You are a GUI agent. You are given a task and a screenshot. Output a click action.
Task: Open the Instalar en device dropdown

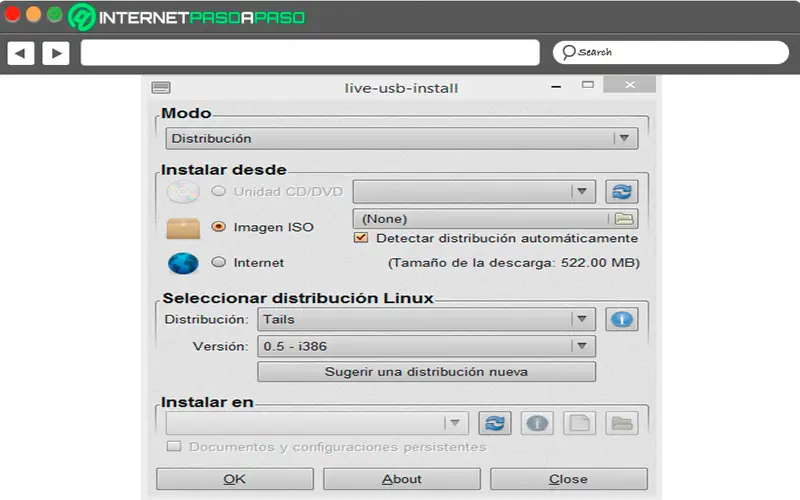317,423
